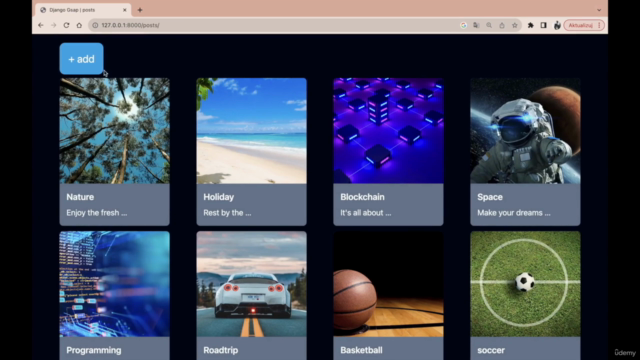This screenshot has height=360, width=640.
Task: Click the 'Make your dreams ...' description
Action: [x=514, y=213]
